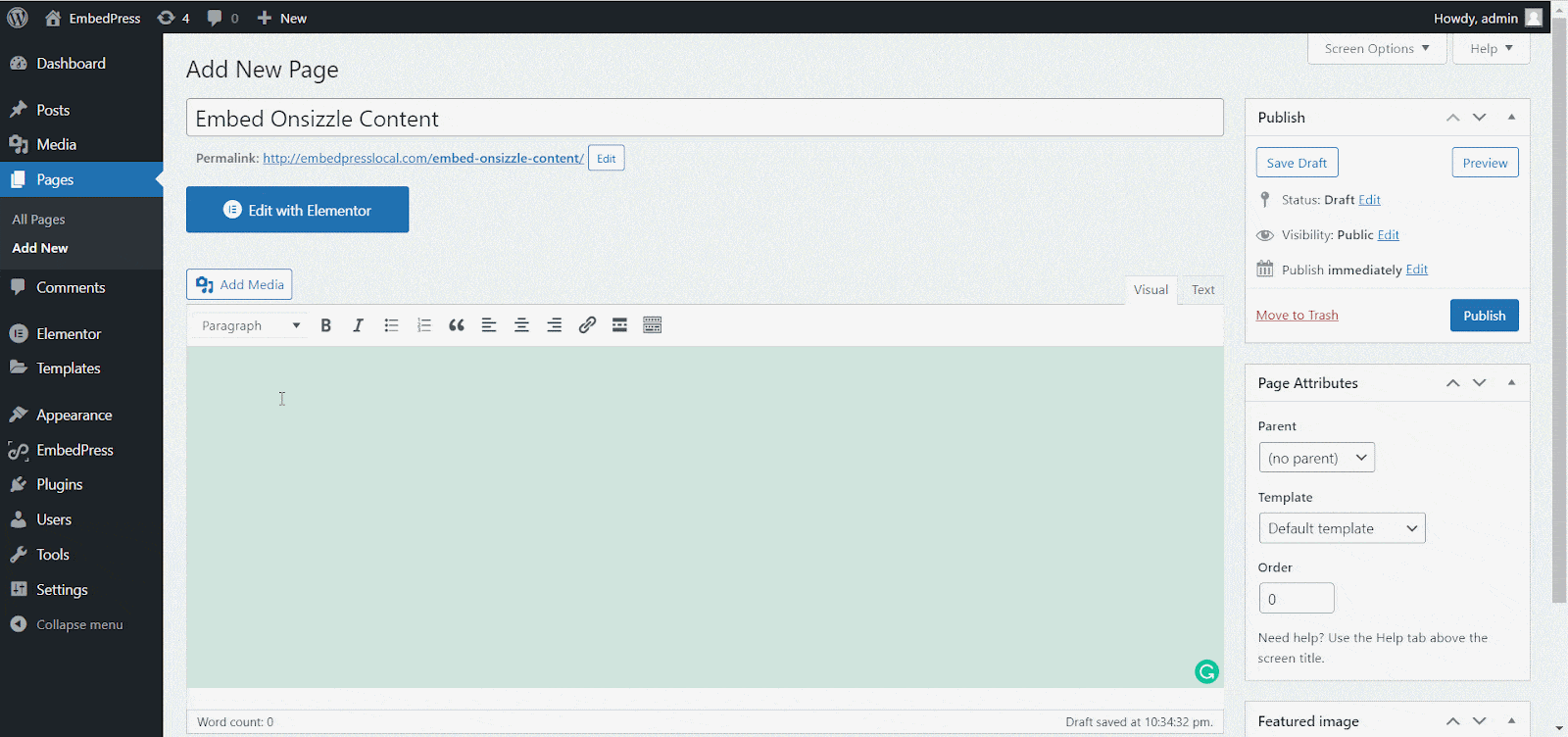Align text left
The width and height of the screenshot is (1568, 737).
(x=489, y=325)
